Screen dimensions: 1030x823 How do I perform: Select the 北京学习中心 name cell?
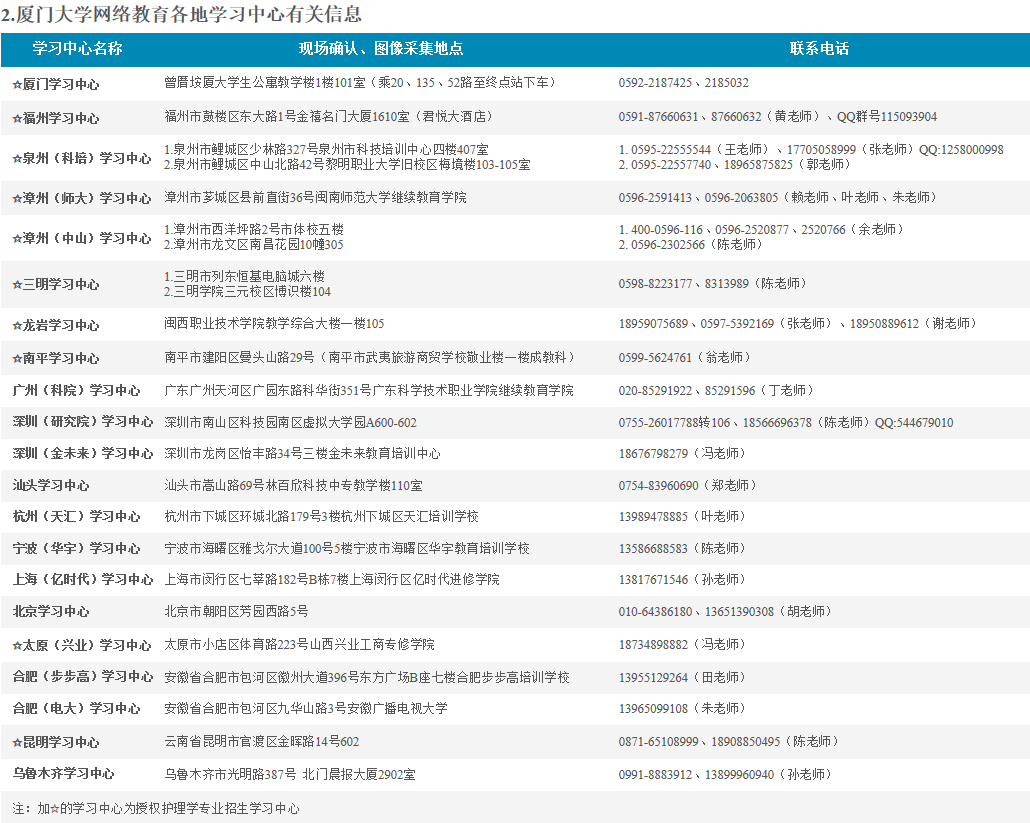51,612
